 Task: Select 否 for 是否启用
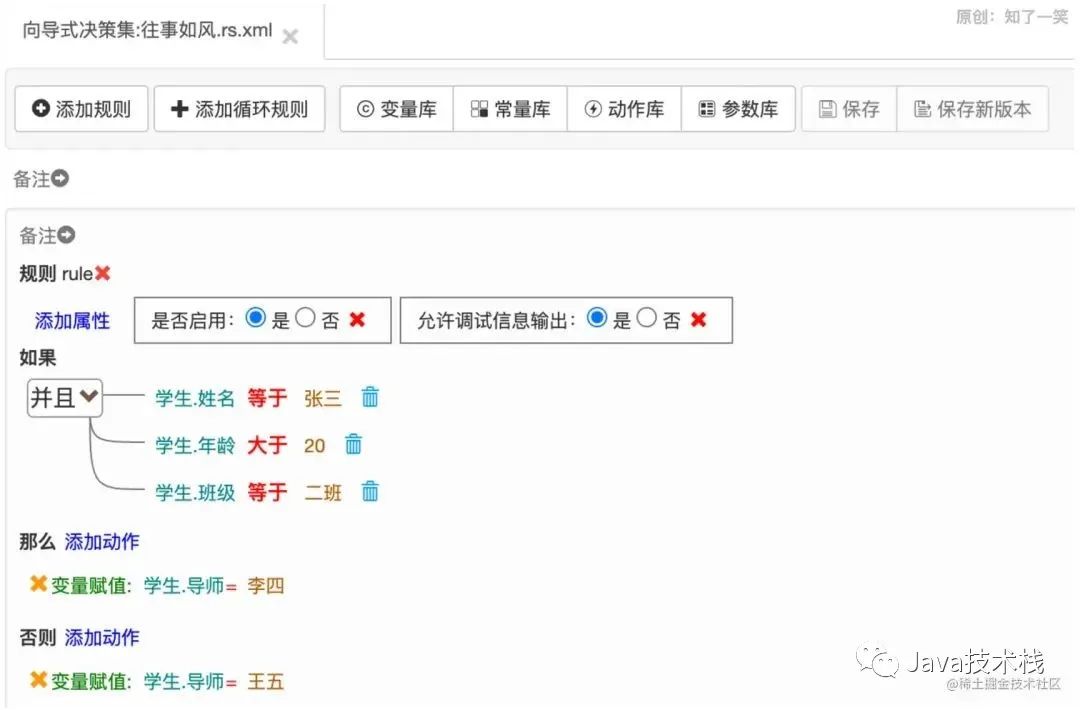coord(305,317)
